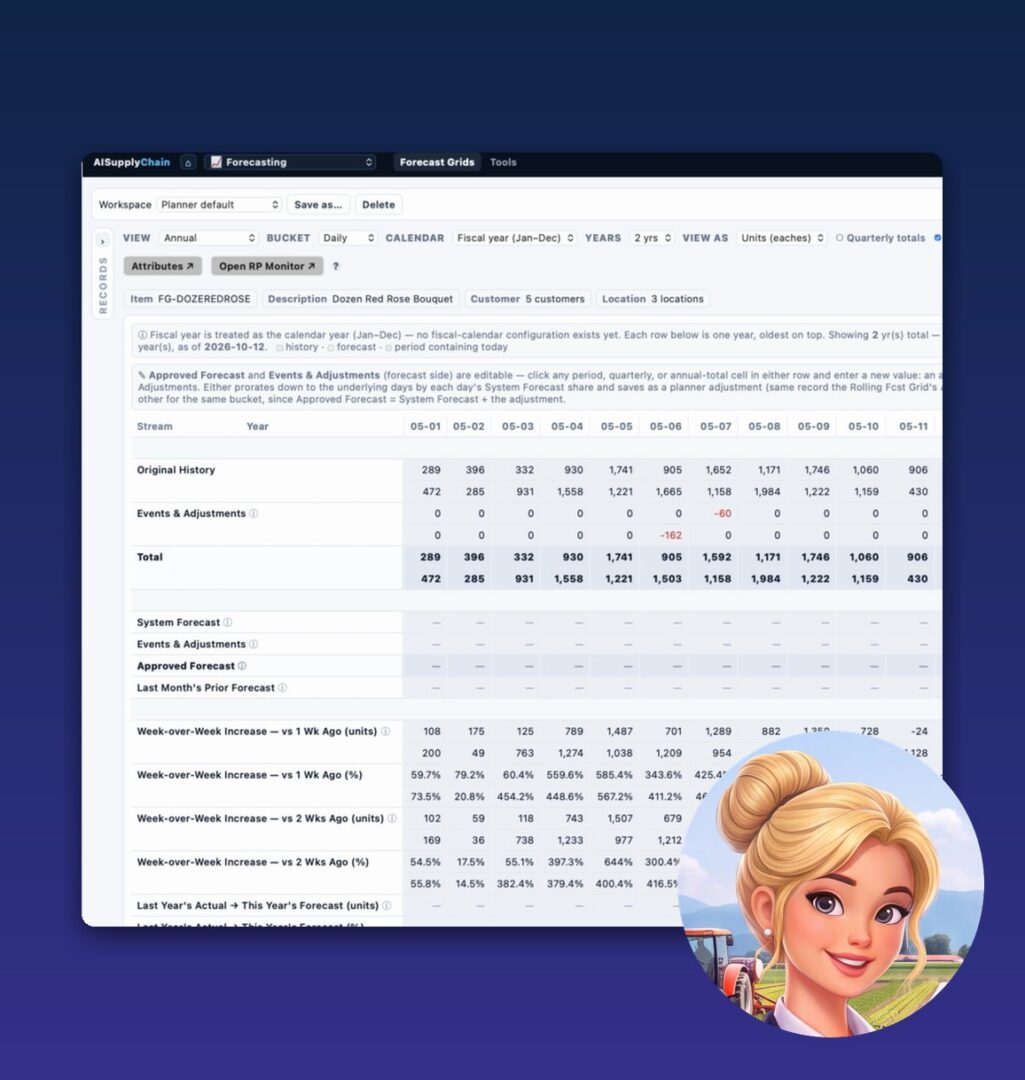1025x1080 pixels.
Task: Click the RECORDS vertical label
Action: 103,285
